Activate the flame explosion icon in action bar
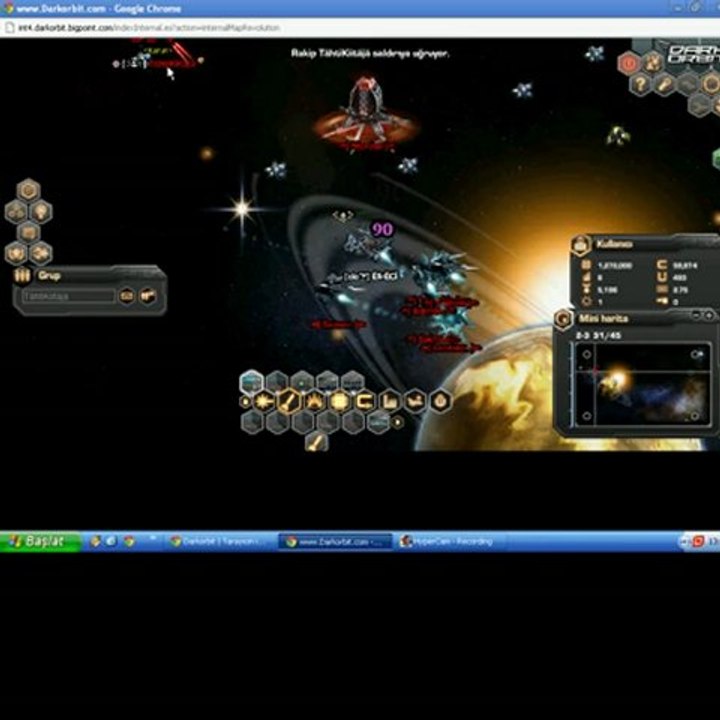 pyautogui.click(x=314, y=402)
